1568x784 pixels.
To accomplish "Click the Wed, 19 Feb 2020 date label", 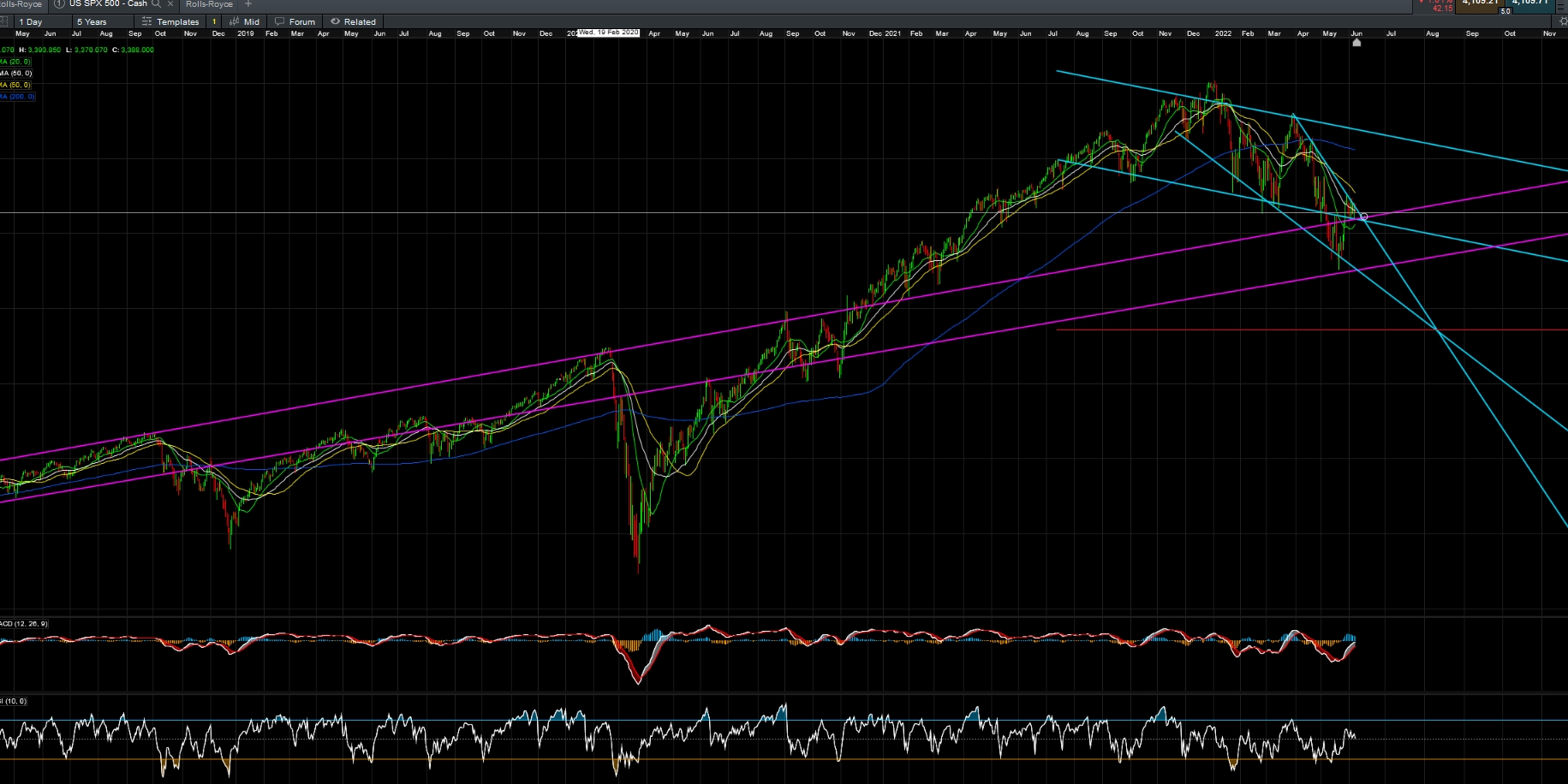I will [608, 33].
